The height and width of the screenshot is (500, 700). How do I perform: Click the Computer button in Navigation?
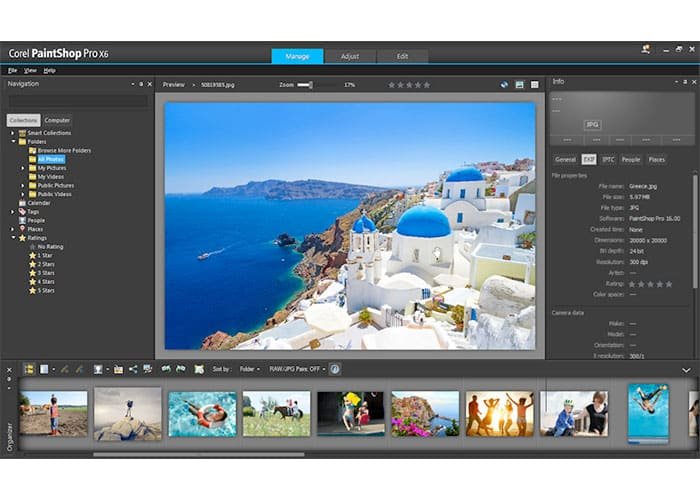57,120
